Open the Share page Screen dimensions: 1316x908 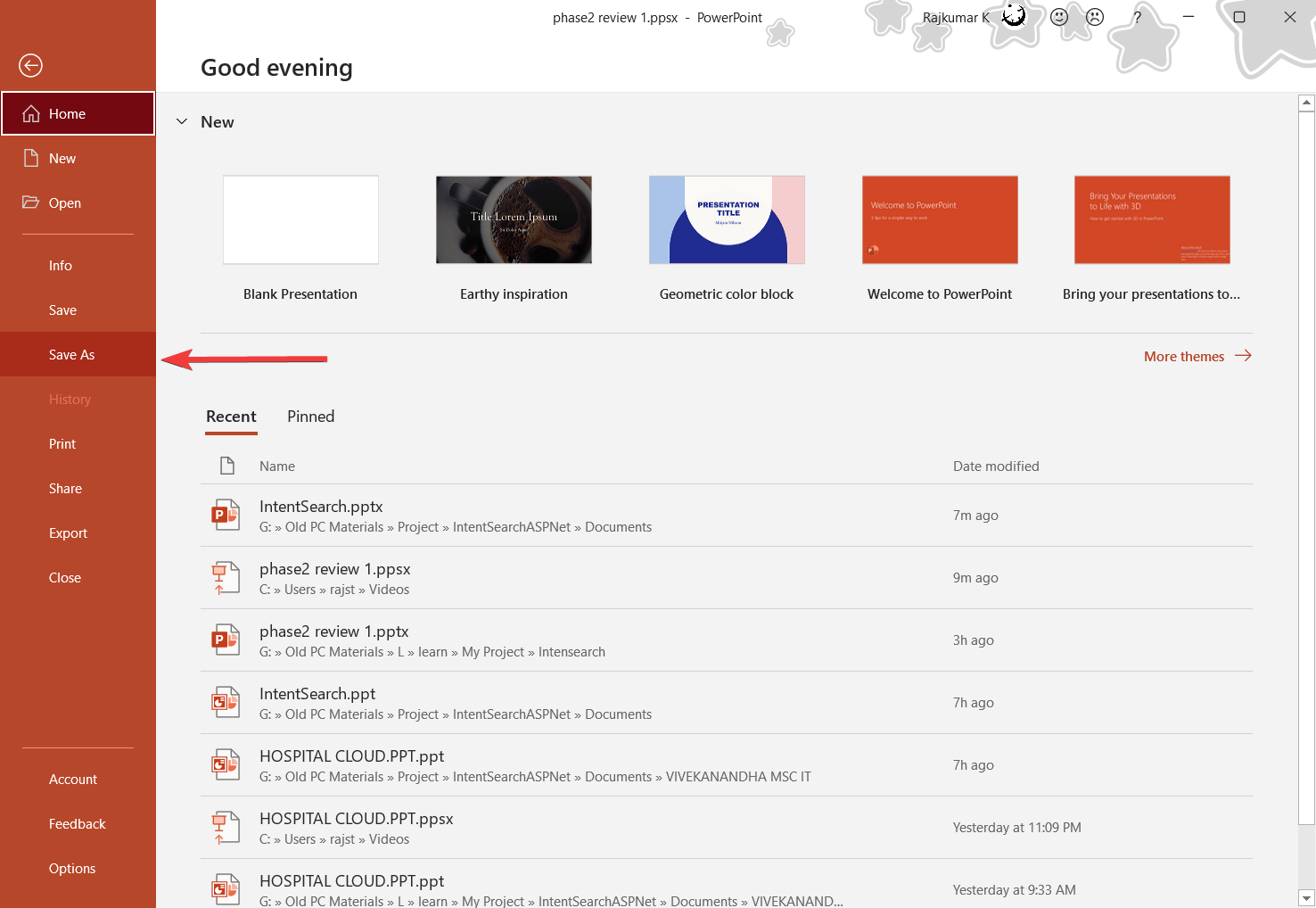(x=78, y=488)
